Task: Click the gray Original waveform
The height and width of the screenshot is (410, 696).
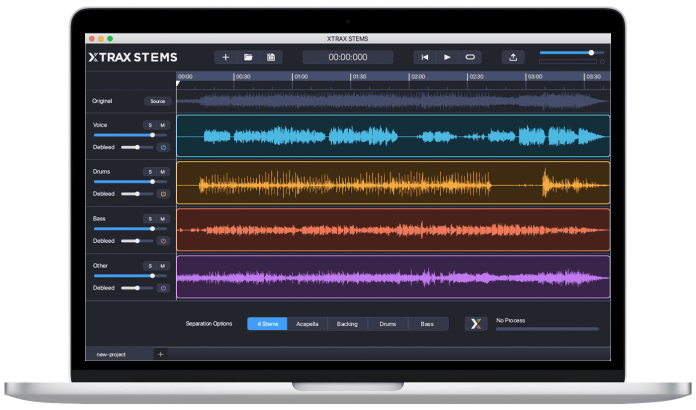Action: pos(393,101)
